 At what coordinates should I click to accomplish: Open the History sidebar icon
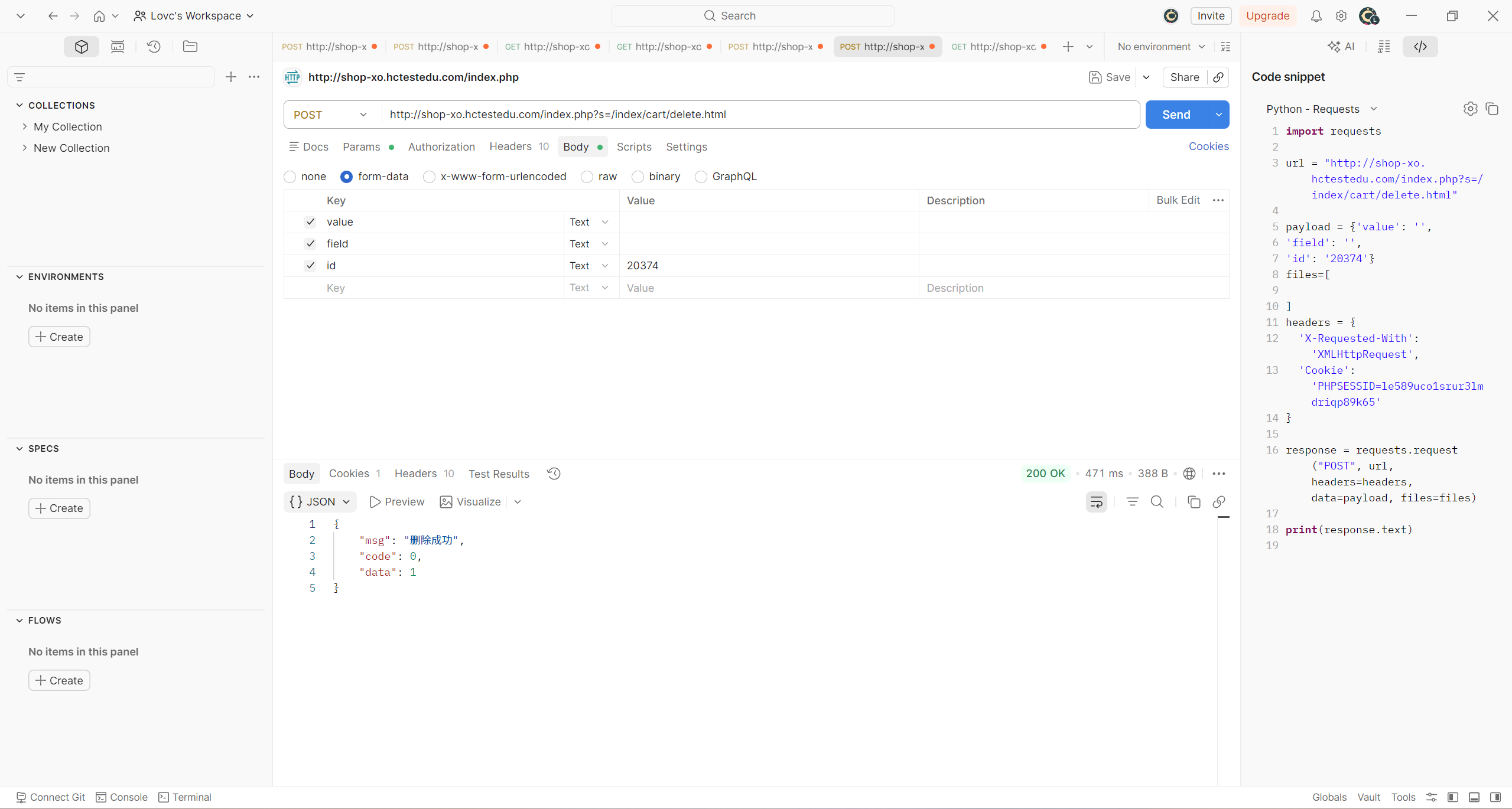(154, 47)
